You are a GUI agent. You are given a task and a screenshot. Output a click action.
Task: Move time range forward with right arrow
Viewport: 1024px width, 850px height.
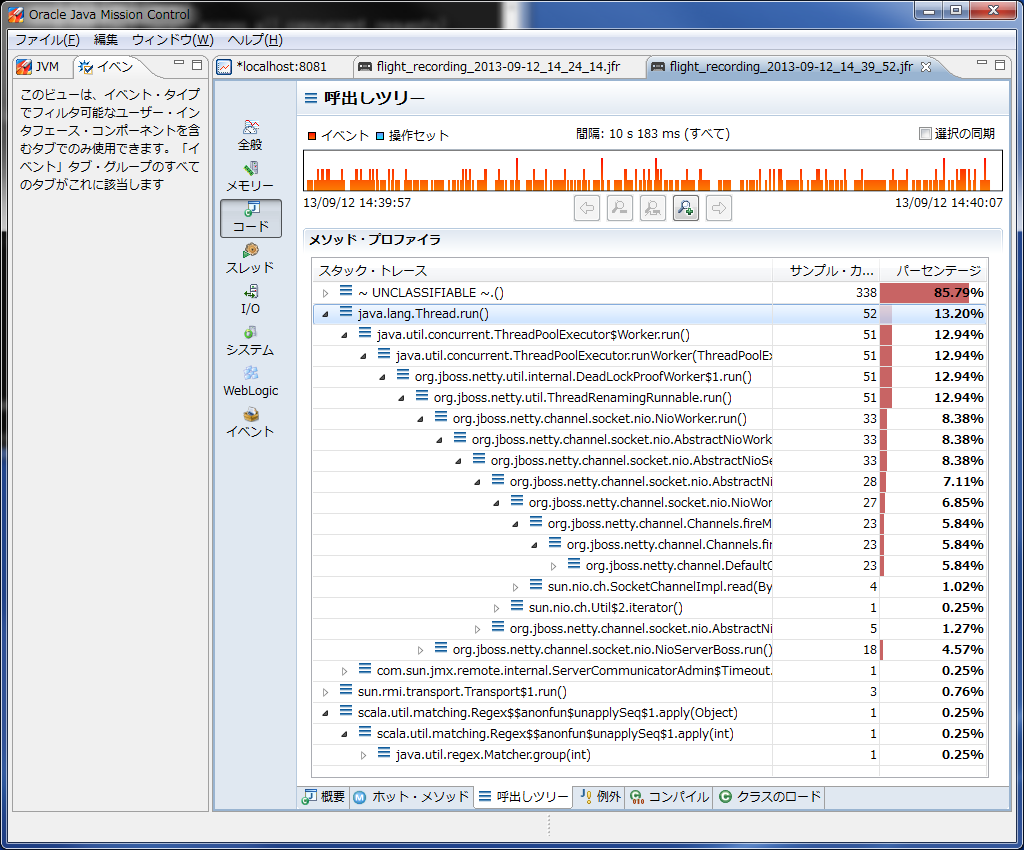718,208
